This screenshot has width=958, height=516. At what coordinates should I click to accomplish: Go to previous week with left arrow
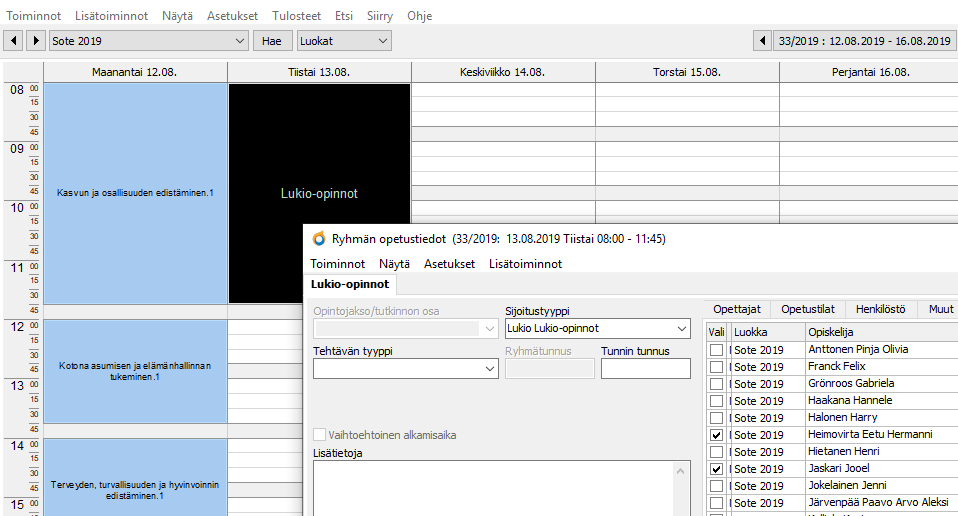763,41
